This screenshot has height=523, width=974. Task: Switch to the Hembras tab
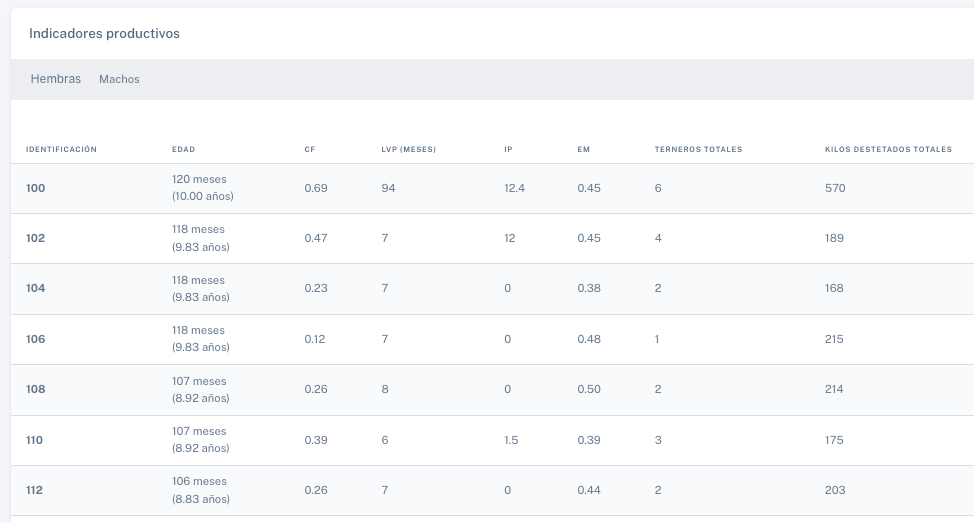coord(55,79)
